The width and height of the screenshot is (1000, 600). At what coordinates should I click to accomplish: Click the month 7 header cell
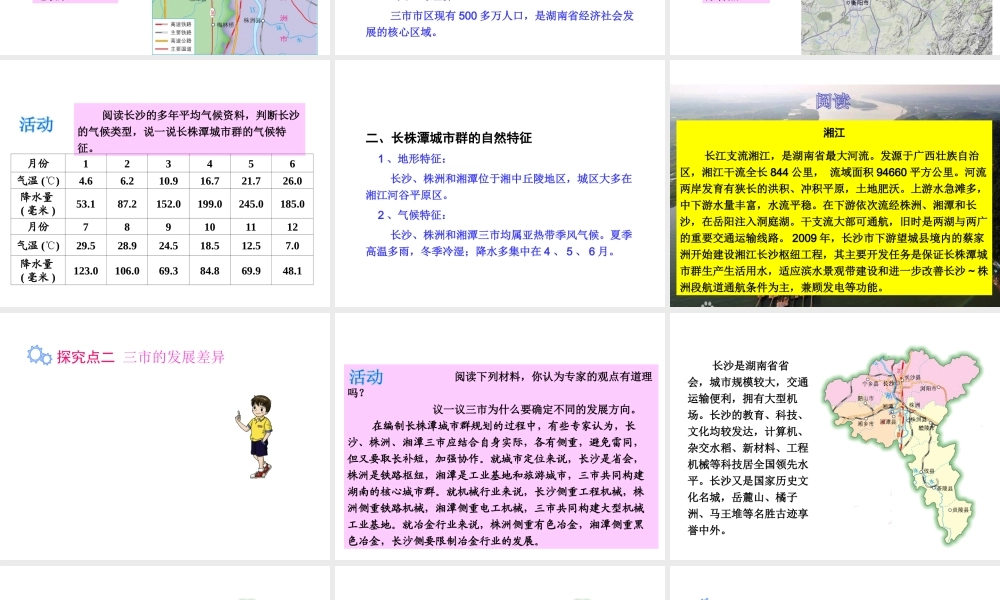(85, 227)
